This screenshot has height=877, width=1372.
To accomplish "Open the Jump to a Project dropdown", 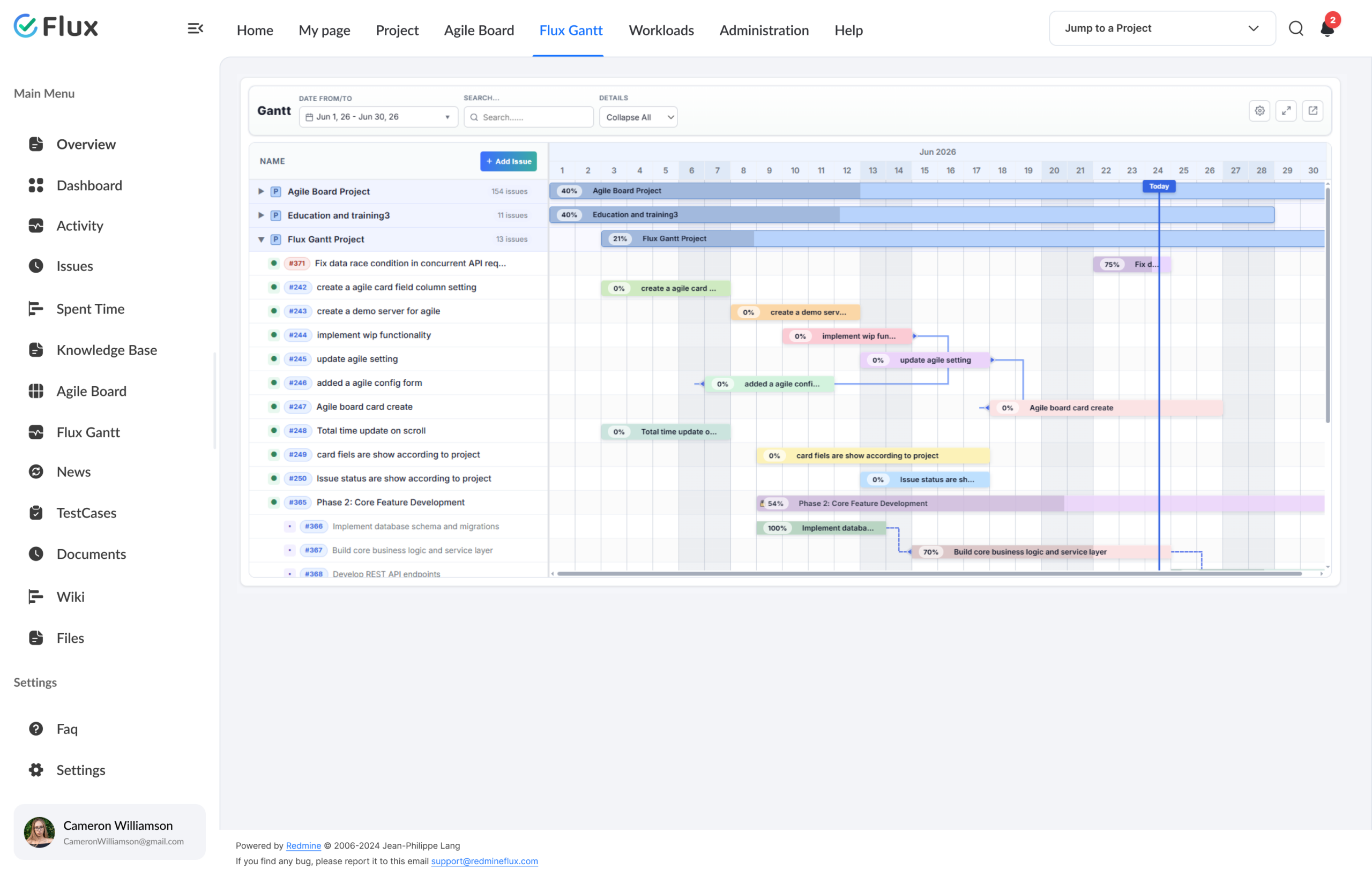I will [x=1162, y=28].
